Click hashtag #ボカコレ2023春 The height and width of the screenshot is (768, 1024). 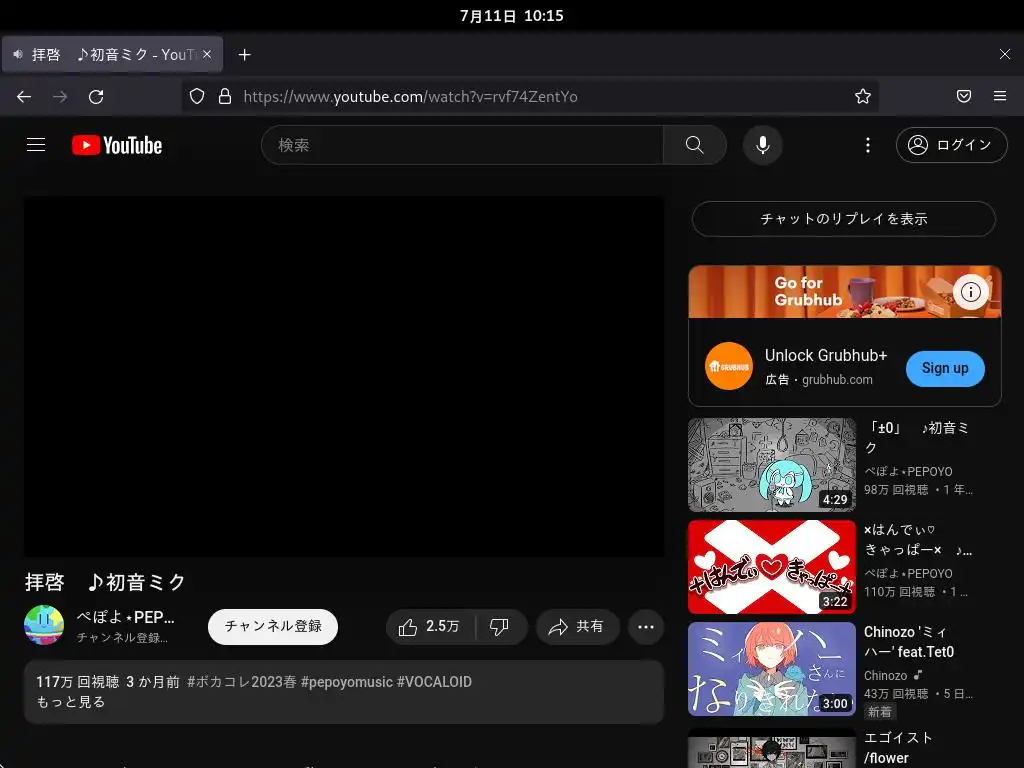pos(242,682)
